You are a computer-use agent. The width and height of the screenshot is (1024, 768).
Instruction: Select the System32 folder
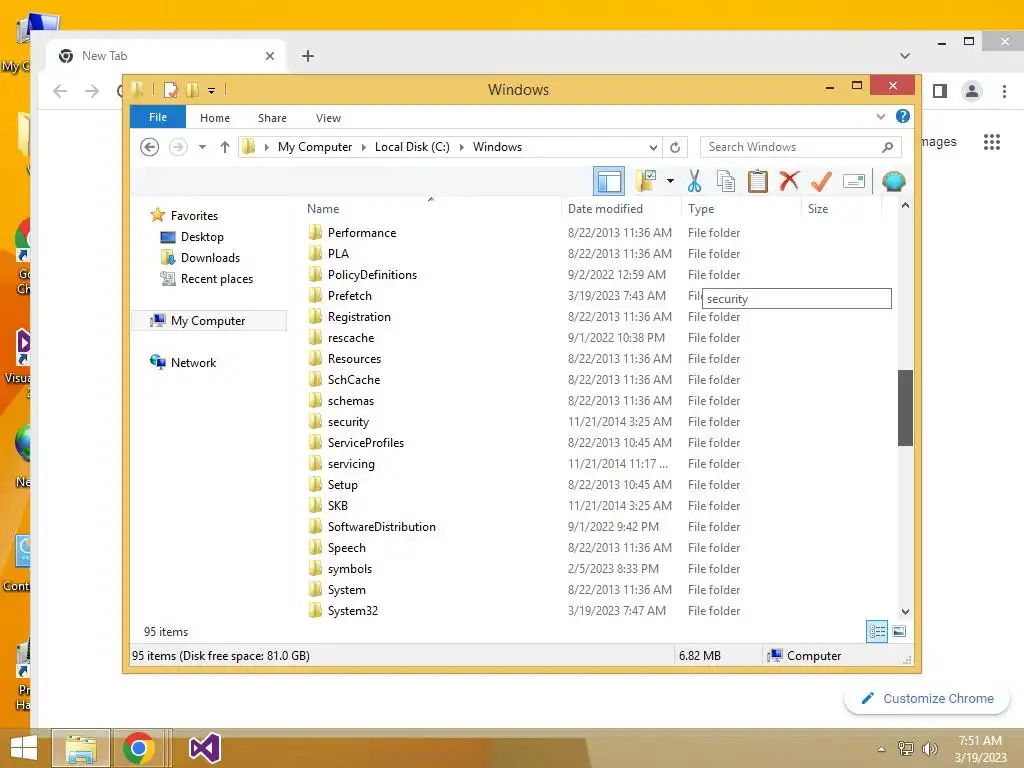[353, 611]
